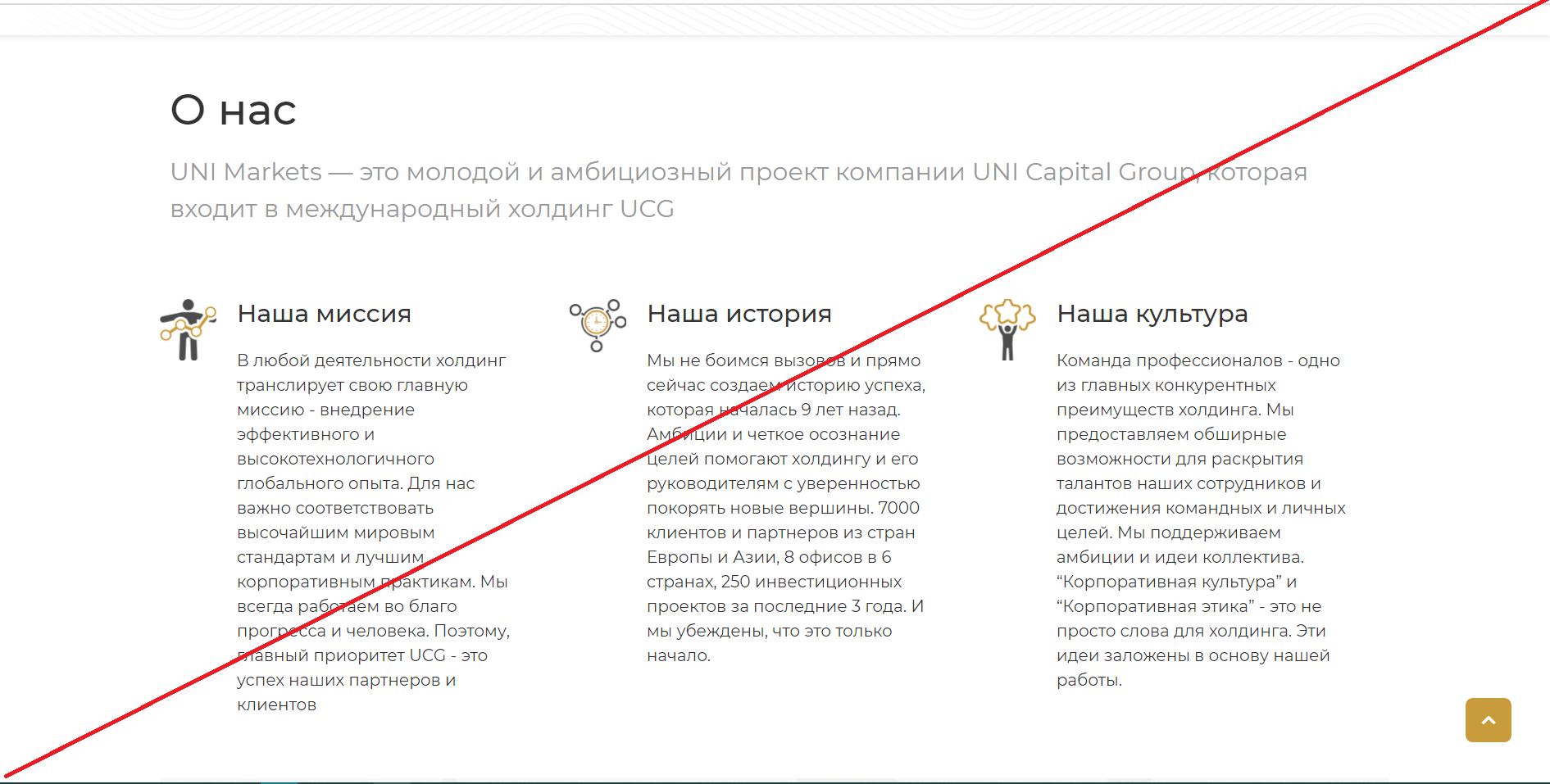Screen dimensions: 1550x784
Task: Click the line "высокотехнологичного"
Action: (x=336, y=459)
